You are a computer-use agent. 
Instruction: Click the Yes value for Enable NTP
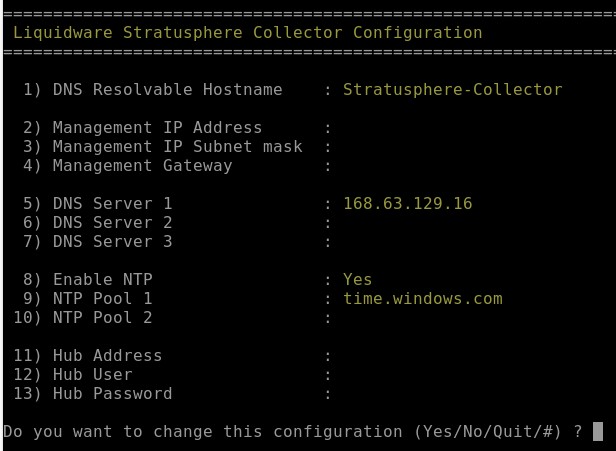click(x=358, y=280)
